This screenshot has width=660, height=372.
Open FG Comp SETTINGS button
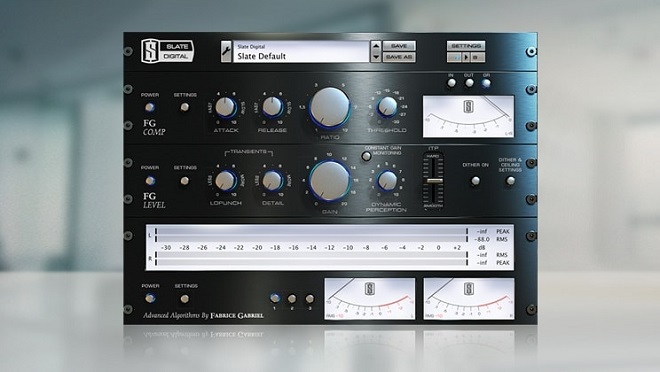184,107
